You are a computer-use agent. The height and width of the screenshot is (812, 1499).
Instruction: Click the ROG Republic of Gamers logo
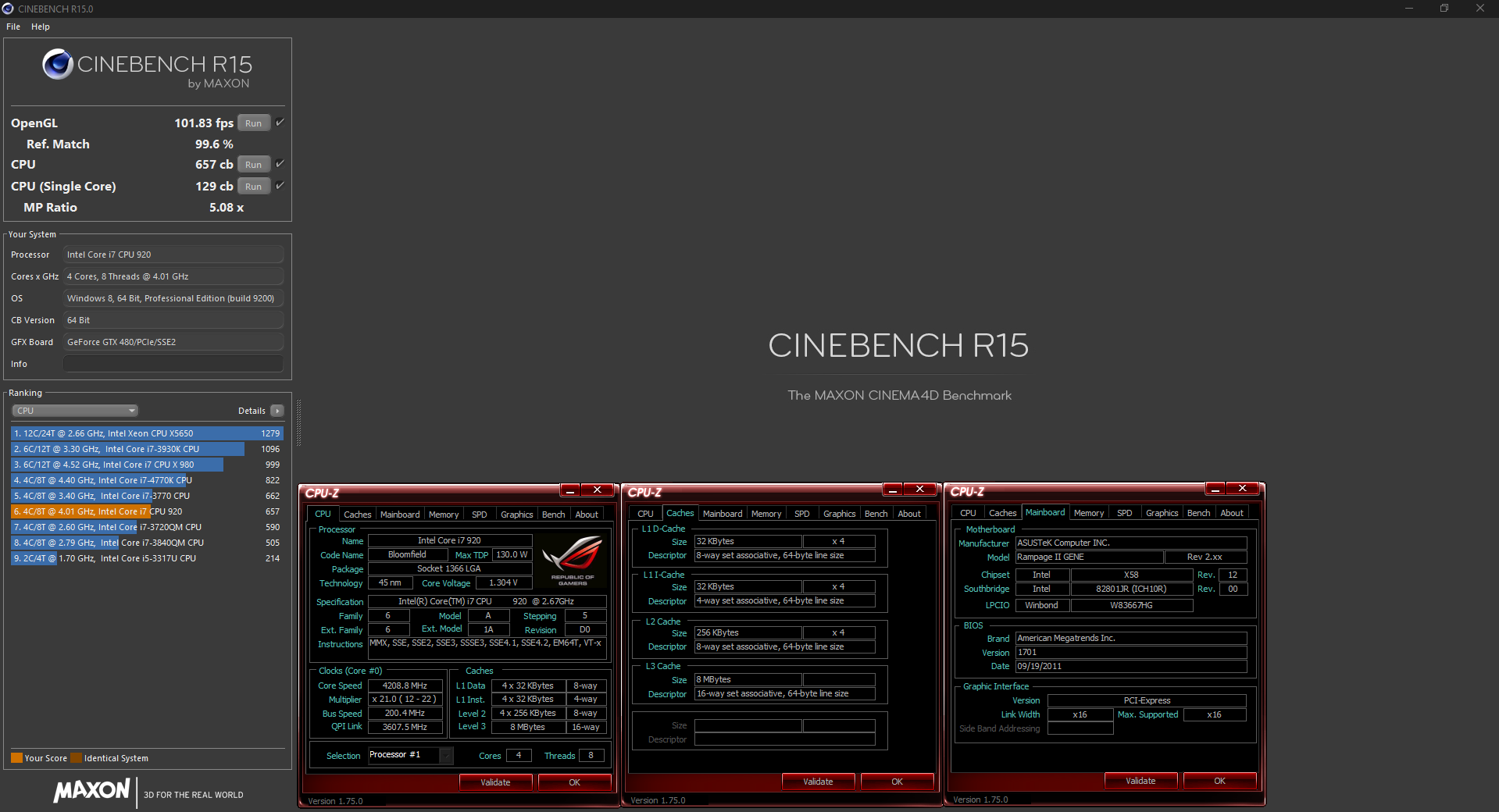coord(573,560)
